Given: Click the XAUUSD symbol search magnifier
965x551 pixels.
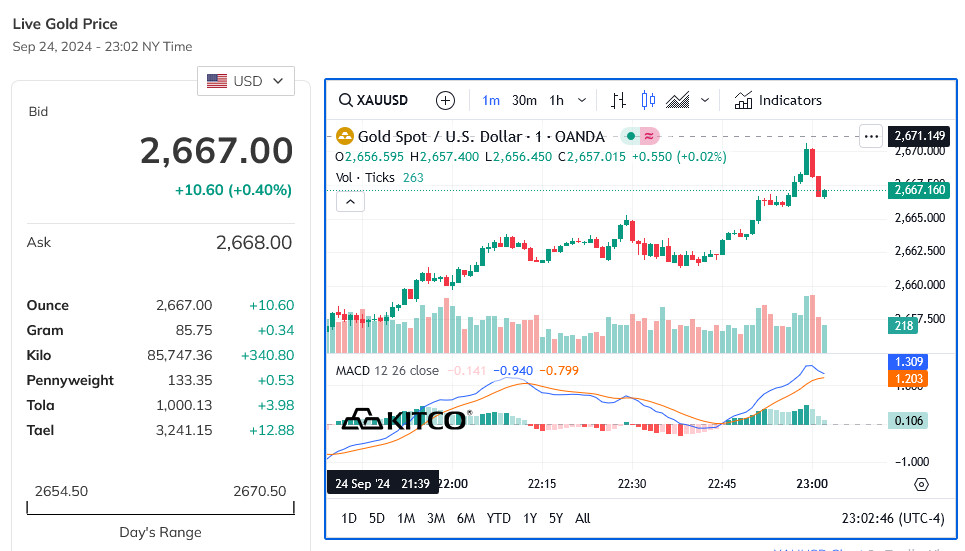Looking at the screenshot, I should tap(346, 100).
